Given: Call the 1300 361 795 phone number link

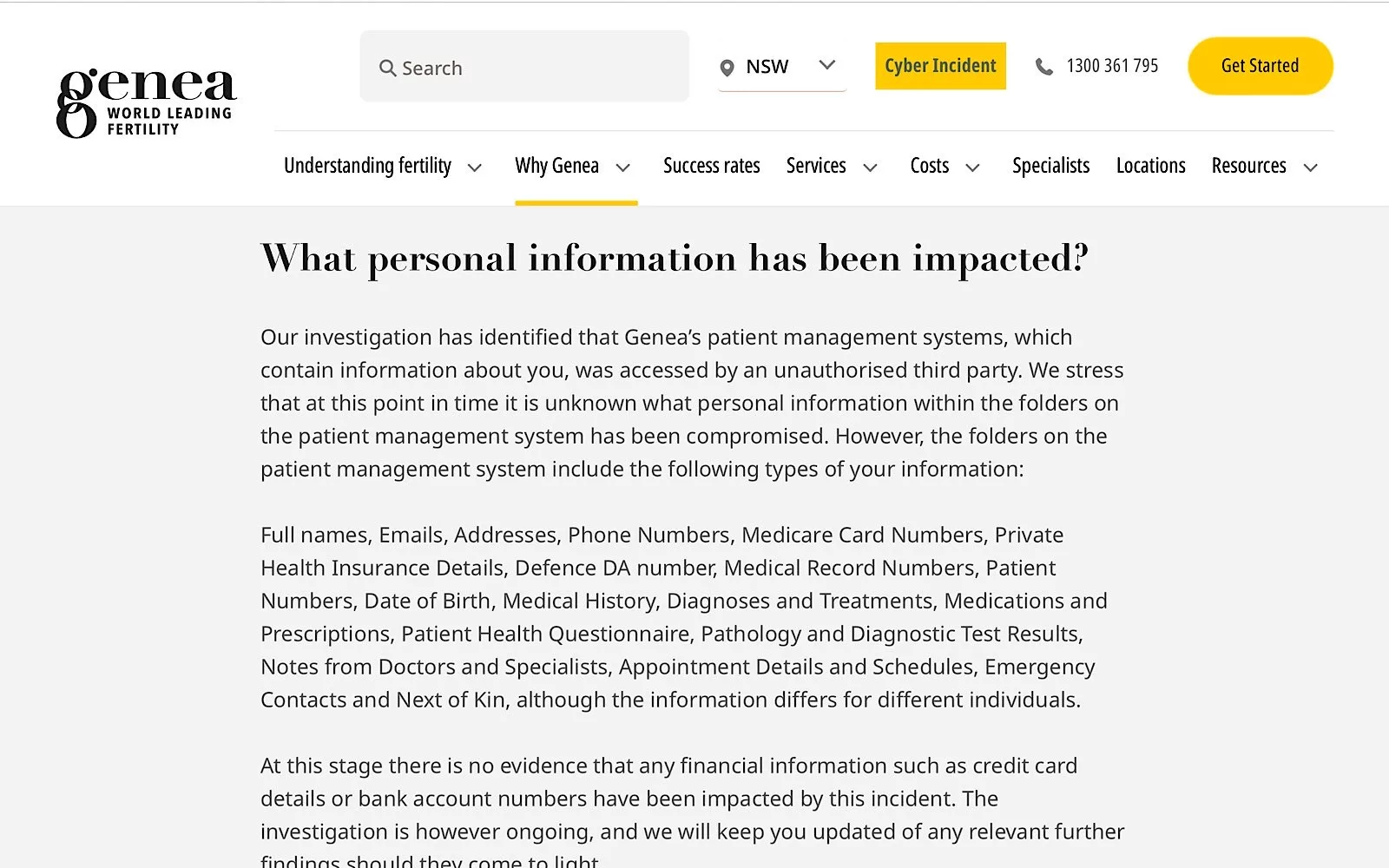Looking at the screenshot, I should point(1112,65).
